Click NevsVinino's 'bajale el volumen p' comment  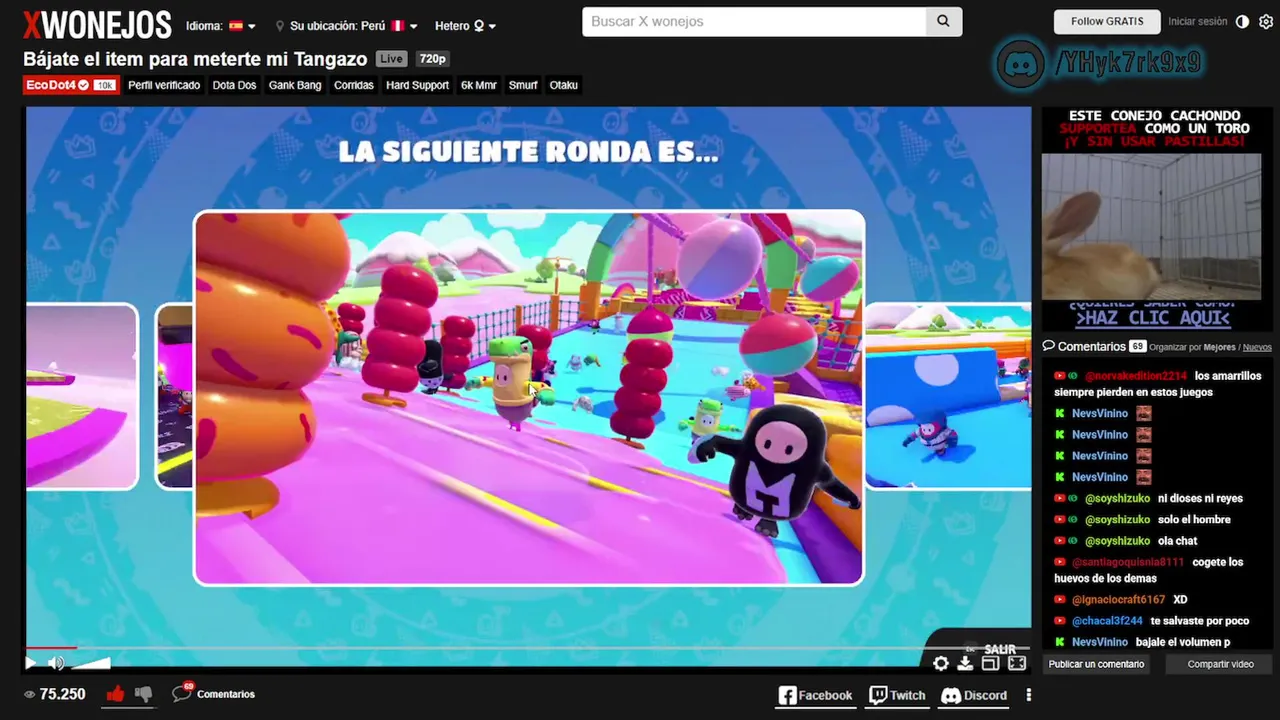click(x=1183, y=642)
